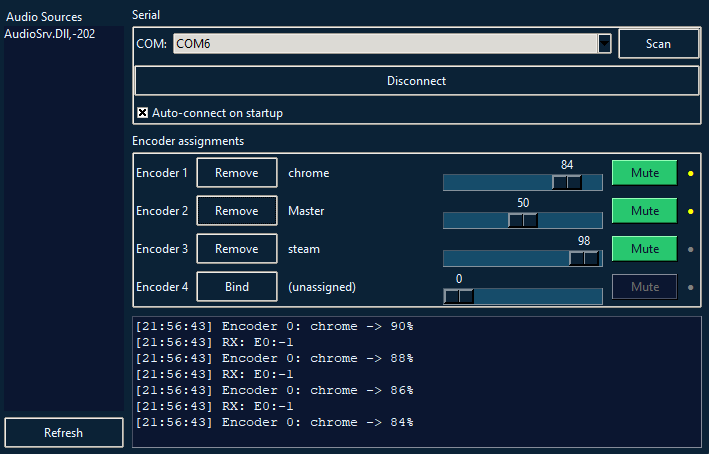Screen dimensions: 709x454
Task: Toggle Auto-connect on startup checkbox
Action: pos(142,113)
